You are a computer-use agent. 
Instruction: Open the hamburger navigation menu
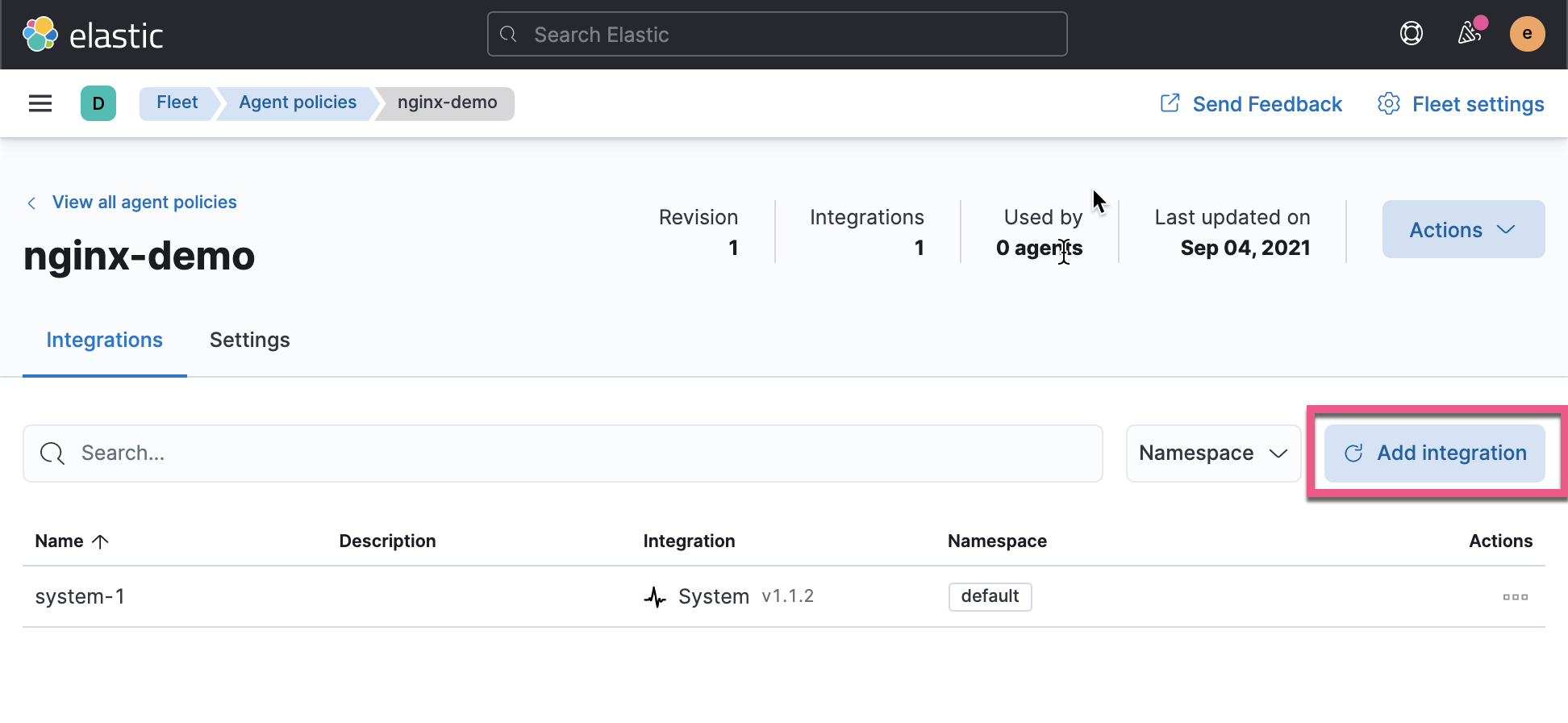tap(40, 103)
